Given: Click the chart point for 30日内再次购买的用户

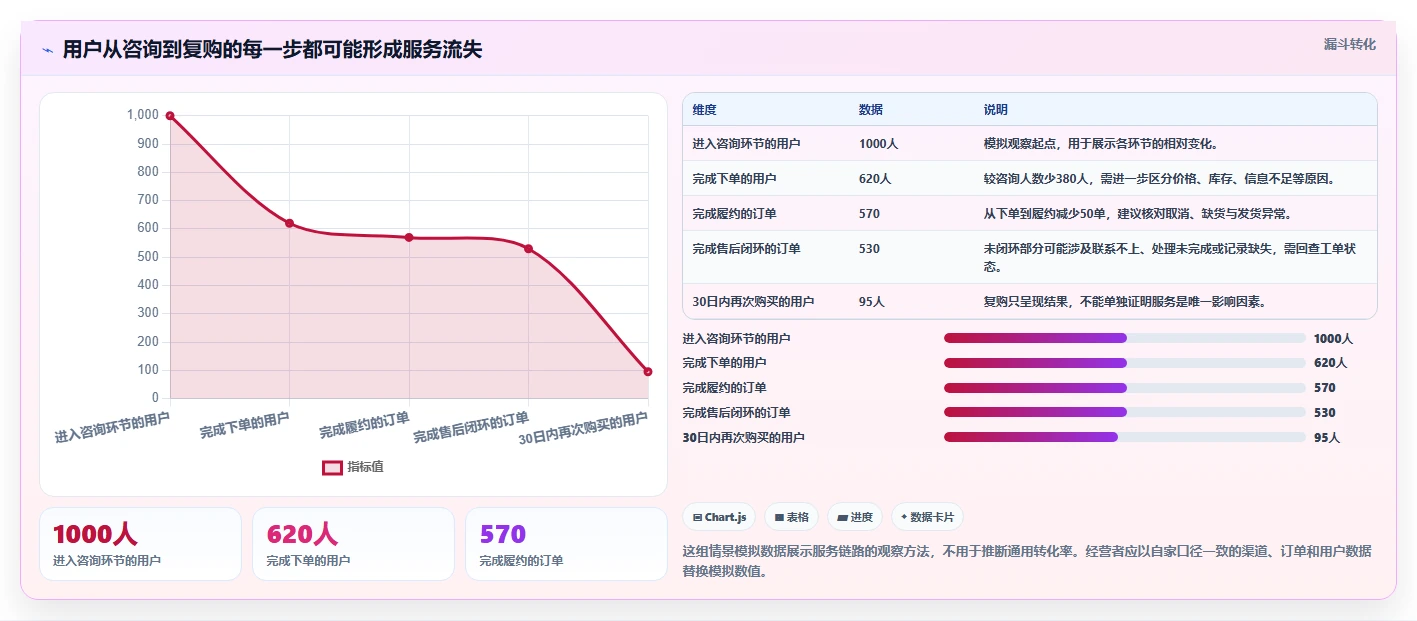Looking at the screenshot, I should (648, 371).
